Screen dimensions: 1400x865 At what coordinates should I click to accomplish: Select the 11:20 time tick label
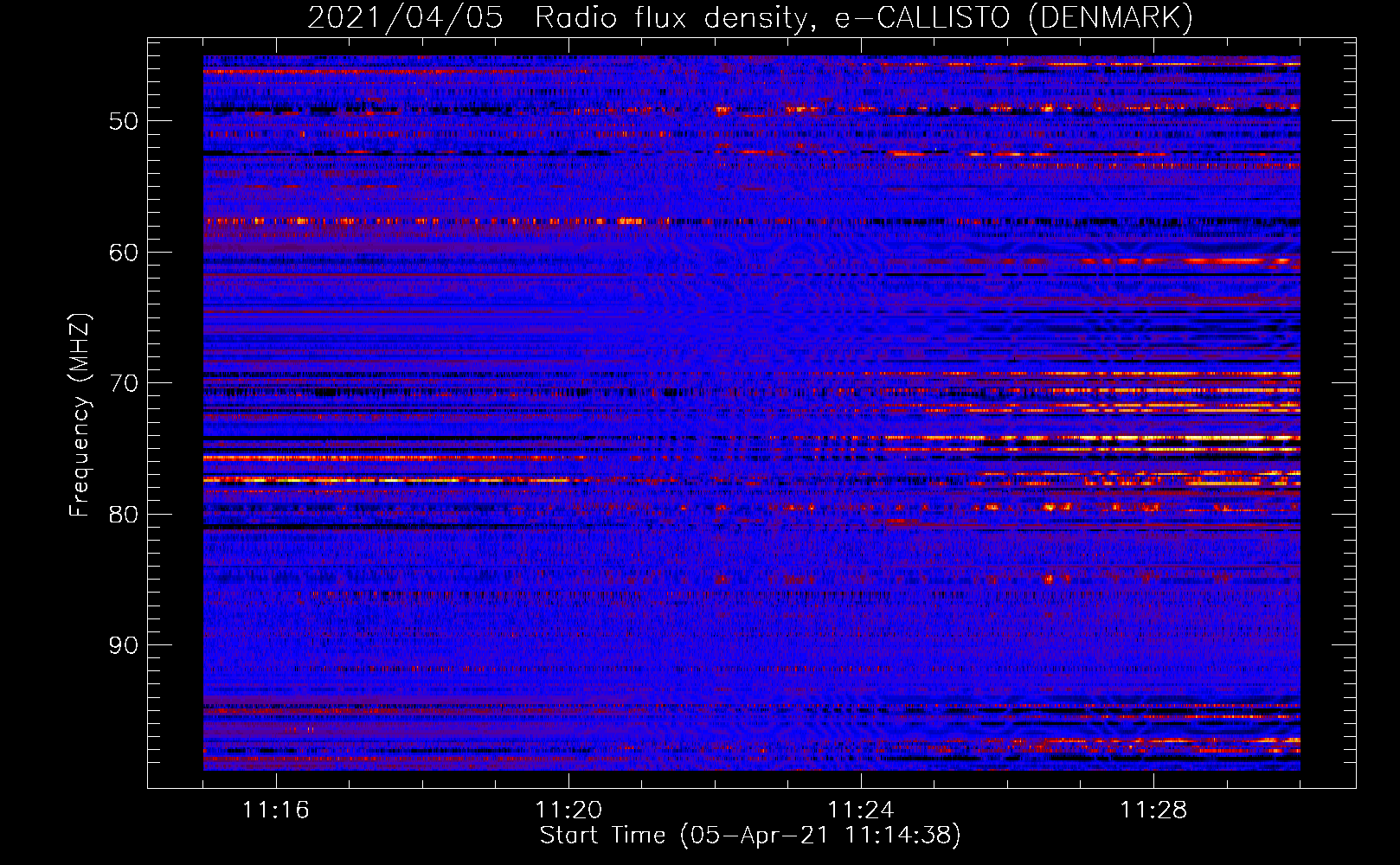click(568, 811)
